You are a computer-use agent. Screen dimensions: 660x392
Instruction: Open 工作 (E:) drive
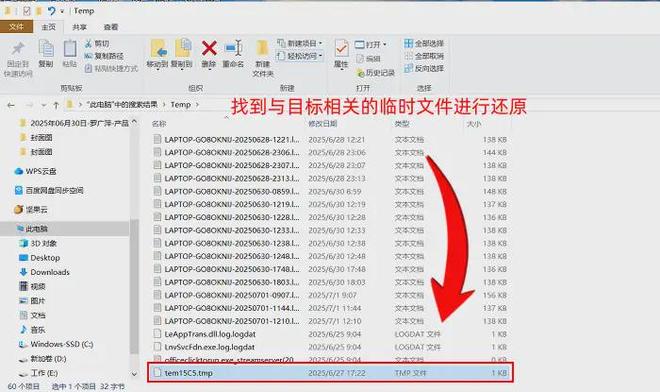coord(38,373)
